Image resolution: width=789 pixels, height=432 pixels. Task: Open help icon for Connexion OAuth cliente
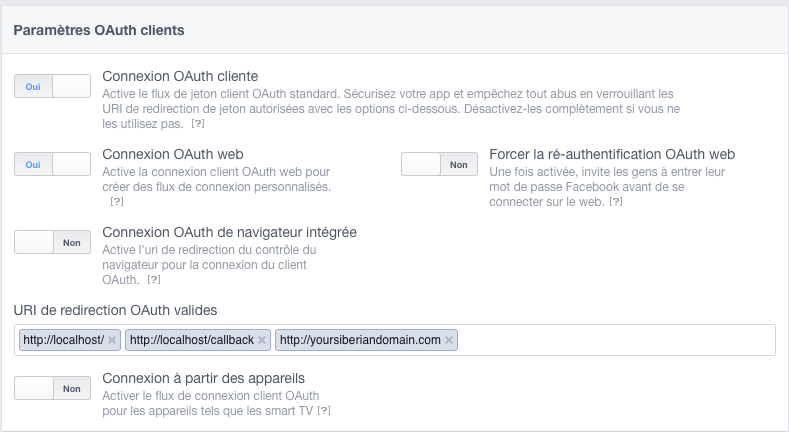click(198, 124)
